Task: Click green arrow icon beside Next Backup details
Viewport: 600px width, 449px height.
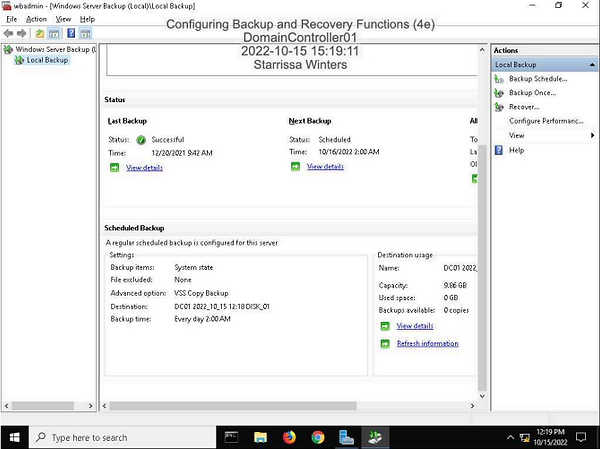Action: 295,167
